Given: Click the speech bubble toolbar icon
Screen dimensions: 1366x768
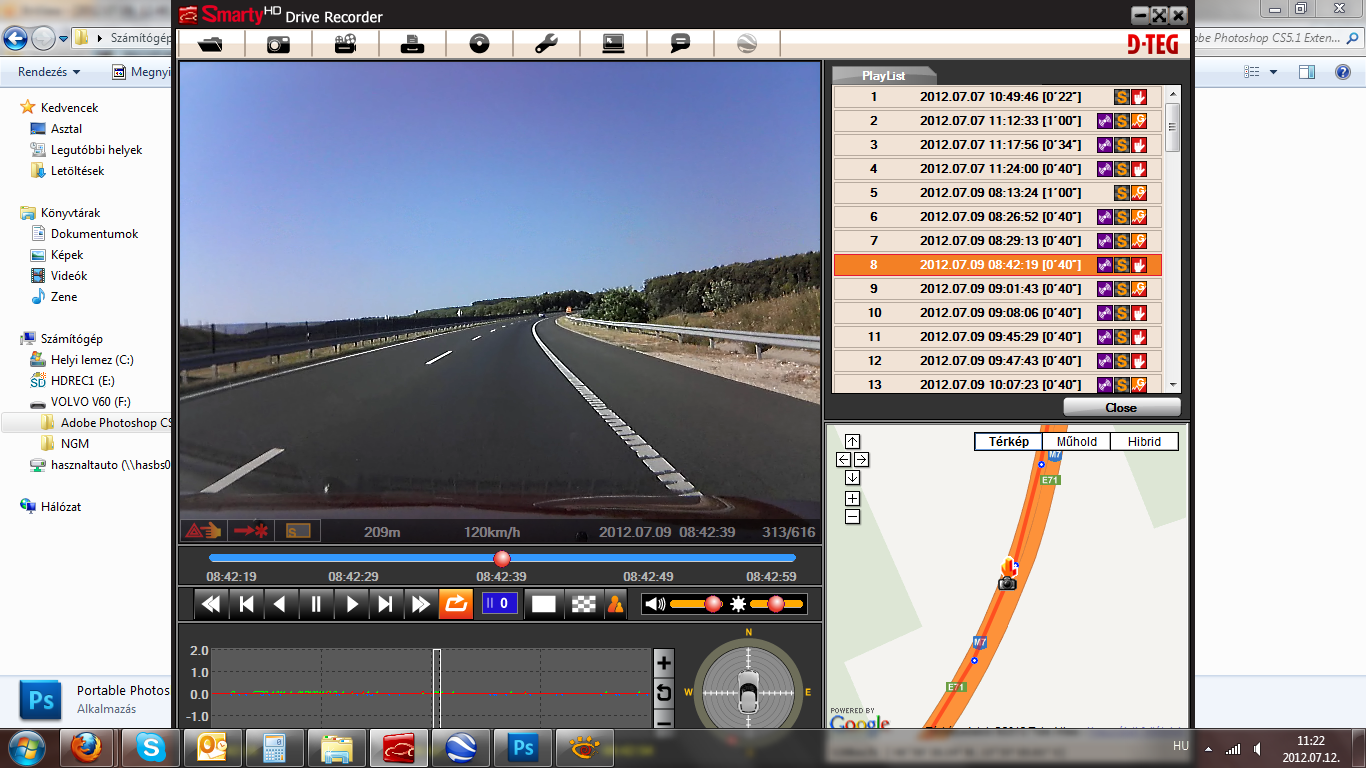Looking at the screenshot, I should click(x=680, y=44).
